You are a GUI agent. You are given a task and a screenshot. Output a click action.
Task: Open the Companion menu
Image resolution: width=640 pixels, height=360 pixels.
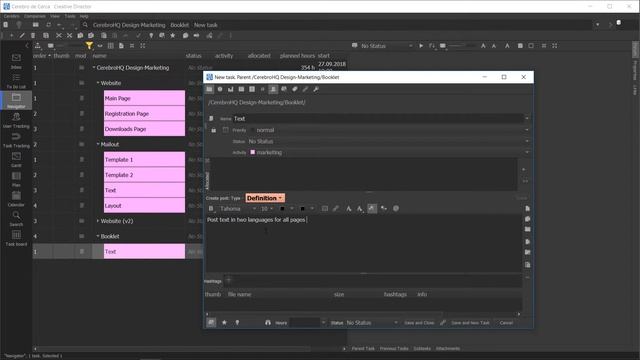[35, 16]
